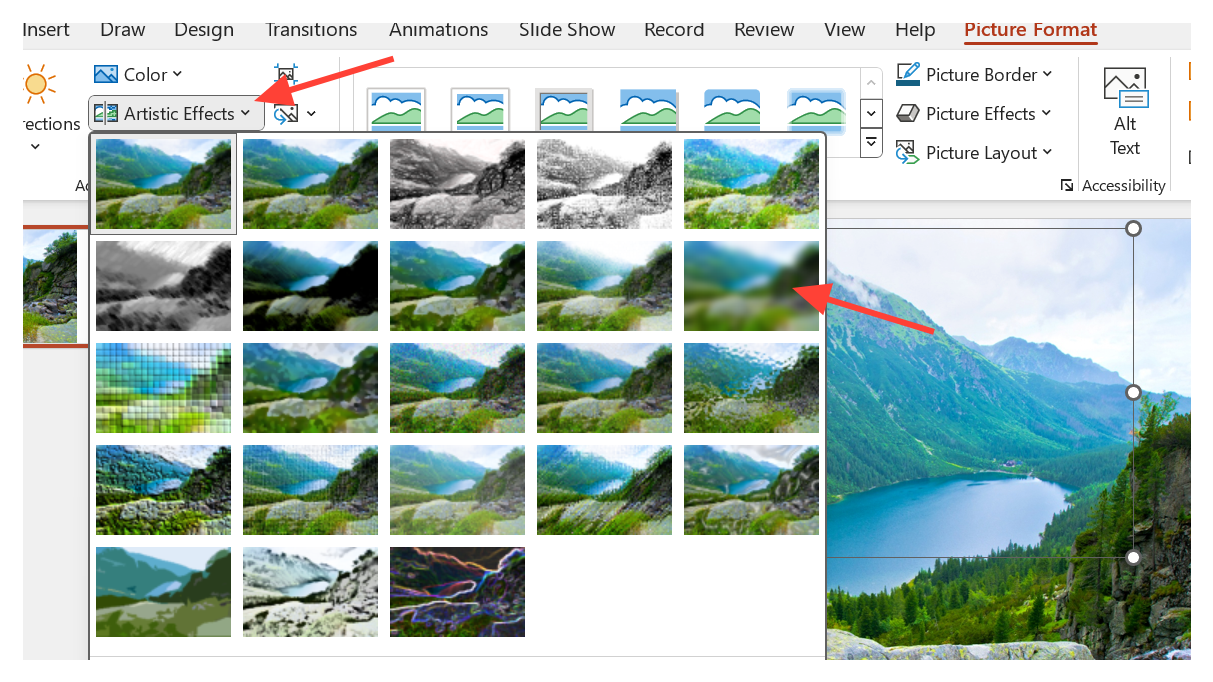The height and width of the screenshot is (682, 1213).
Task: Choose the Glow Edges effect thumbnail
Action: 457,592
